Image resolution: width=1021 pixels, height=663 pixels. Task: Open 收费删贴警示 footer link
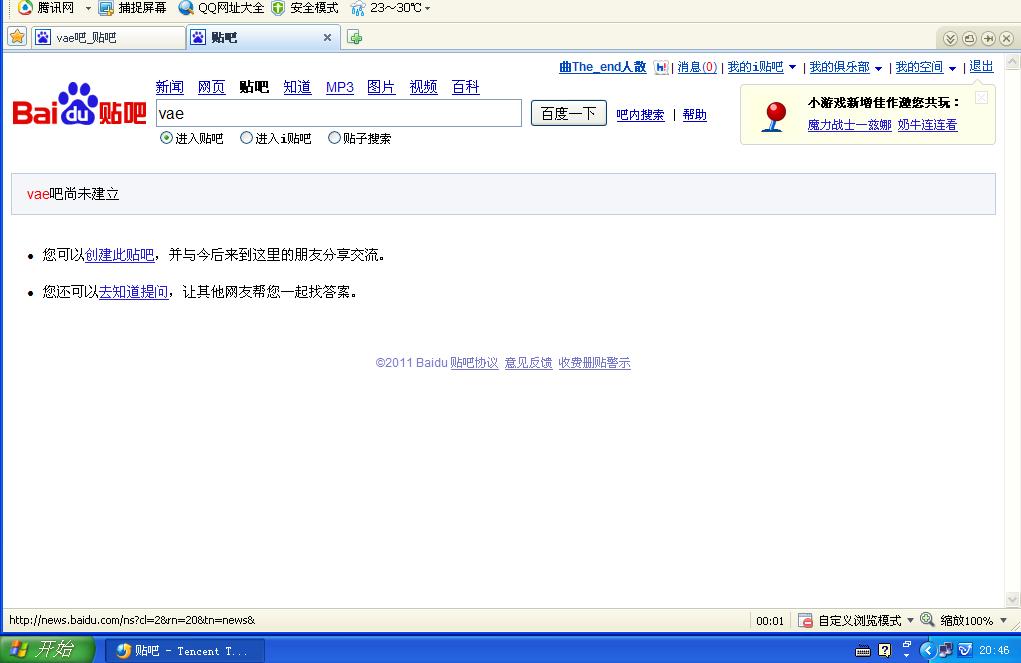(x=594, y=363)
